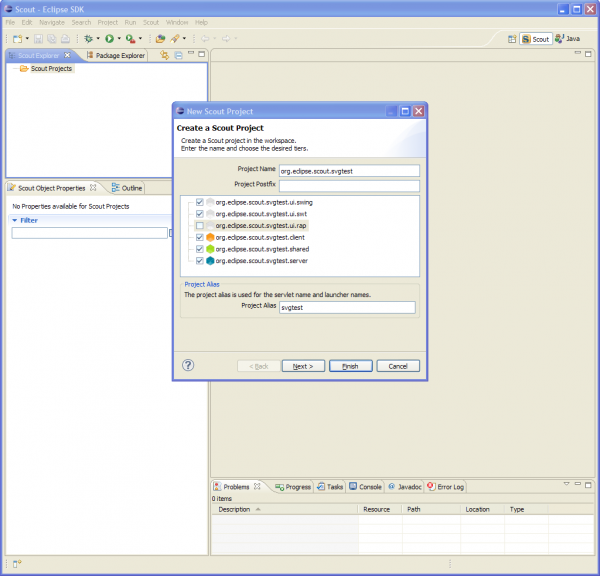Close the Scout Explorer tab
This screenshot has width=600, height=576.
[x=67, y=55]
